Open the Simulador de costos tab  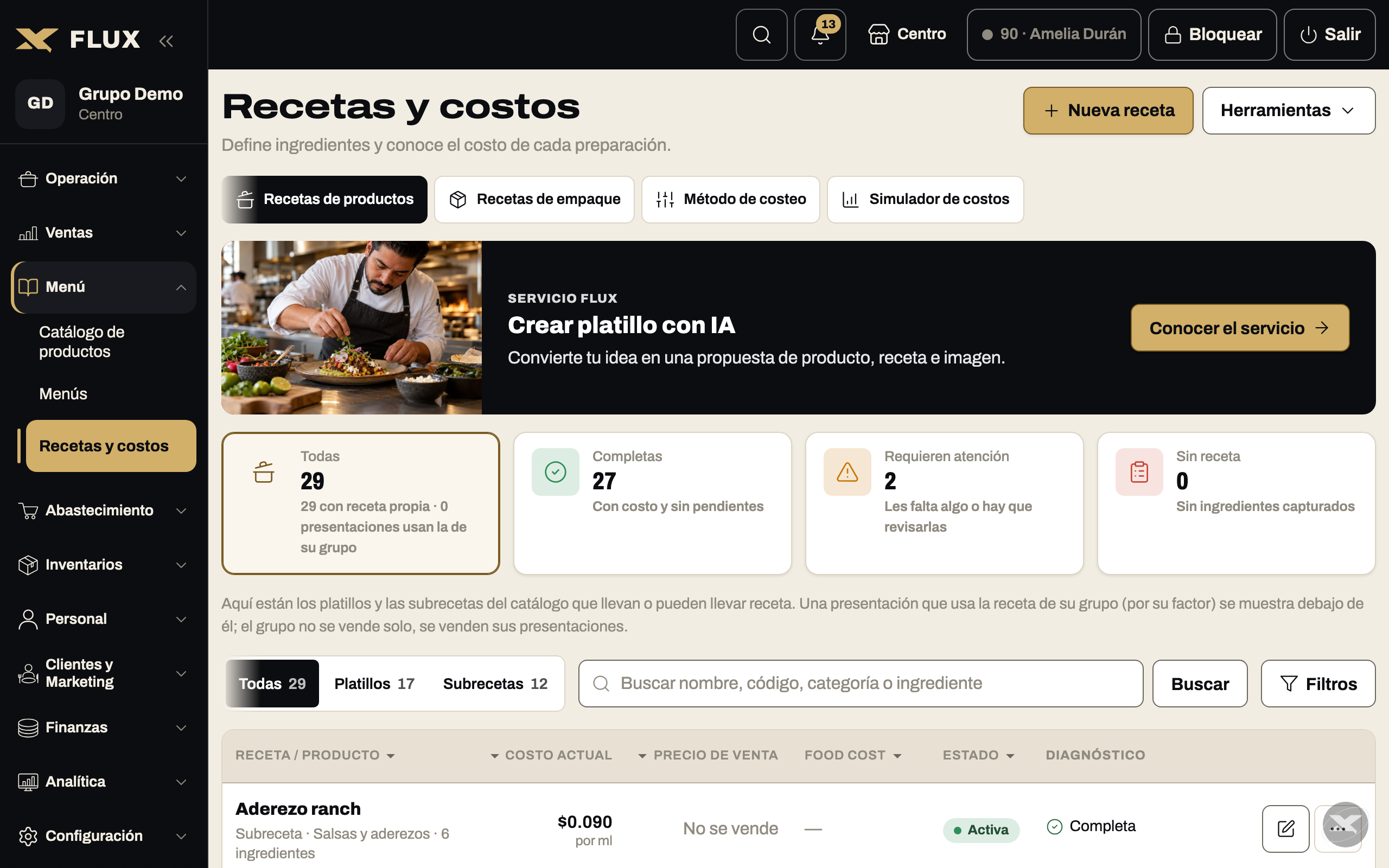925,199
